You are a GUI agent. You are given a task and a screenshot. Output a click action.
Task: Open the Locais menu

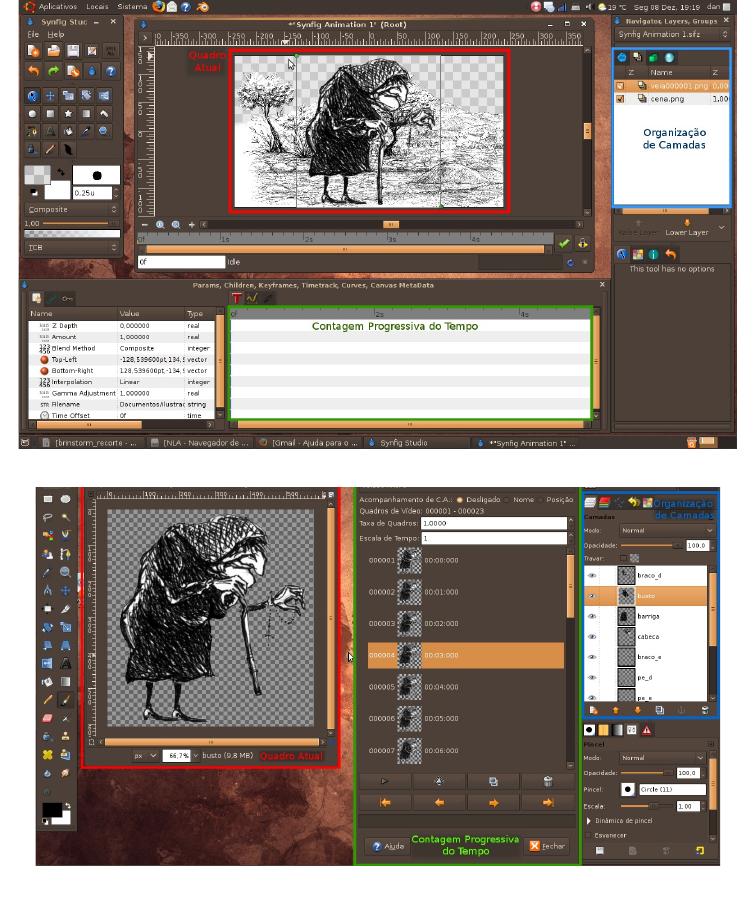tap(97, 6)
